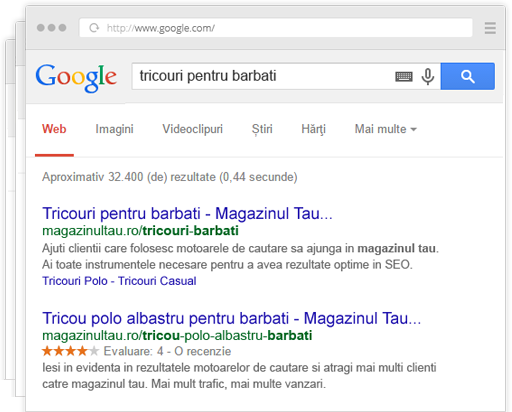
Task: Select the Web tab
Action: (x=54, y=129)
